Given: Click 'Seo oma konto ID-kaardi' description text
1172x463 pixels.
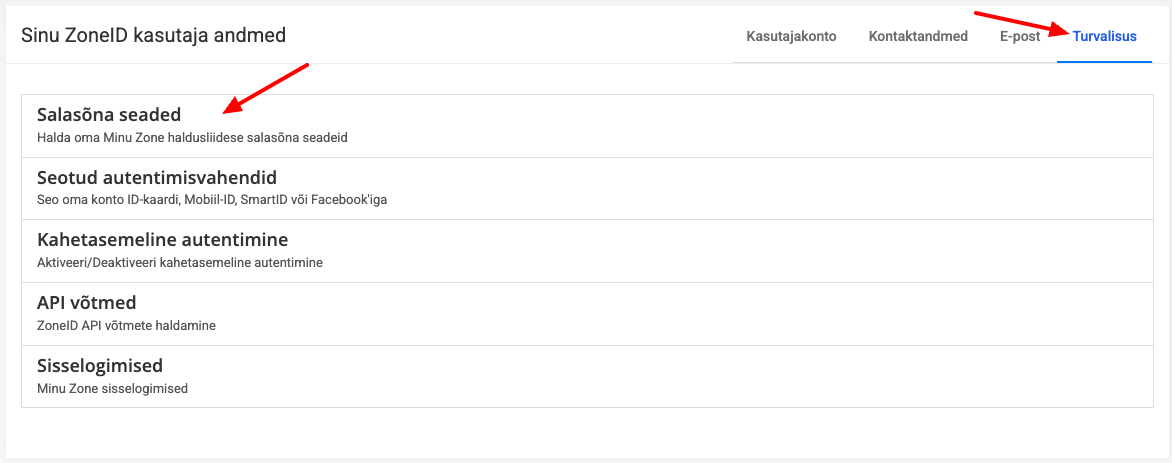Looking at the screenshot, I should tap(211, 199).
